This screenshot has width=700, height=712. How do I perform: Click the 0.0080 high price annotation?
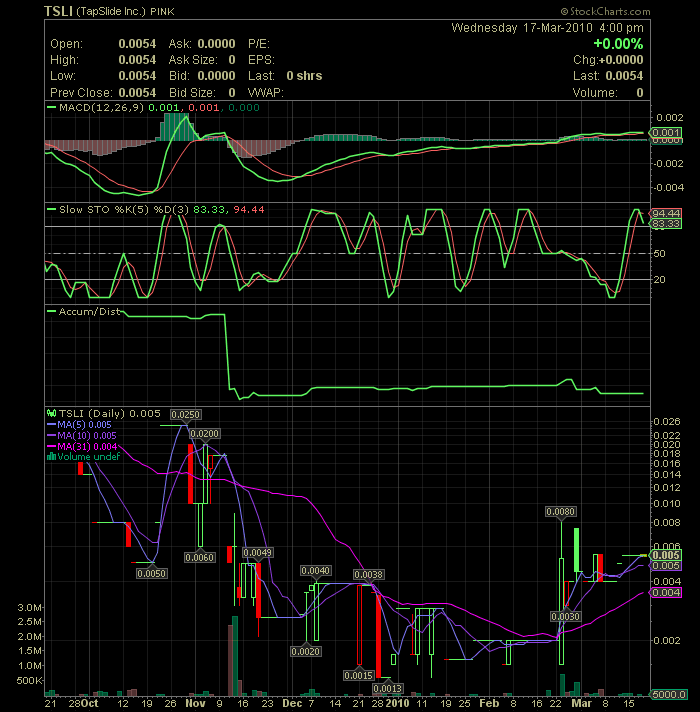point(561,512)
